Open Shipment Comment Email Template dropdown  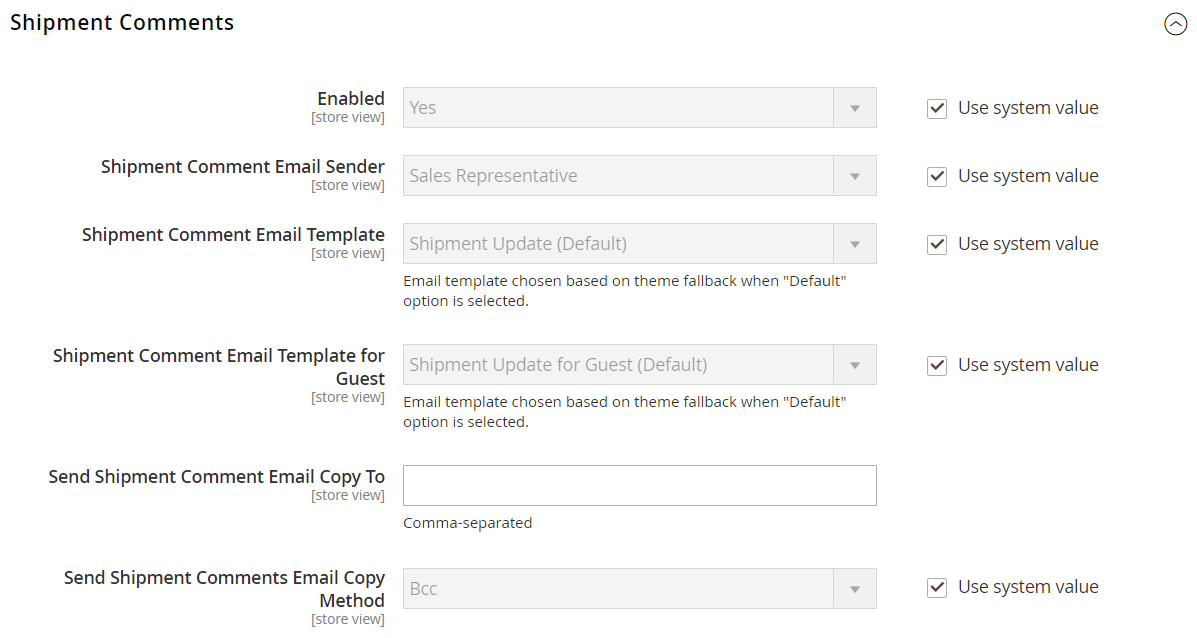[620, 244]
